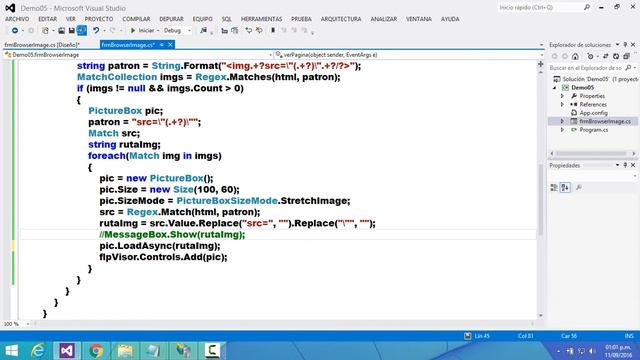
Task: Open the DEPURAR menu
Action: (171, 19)
